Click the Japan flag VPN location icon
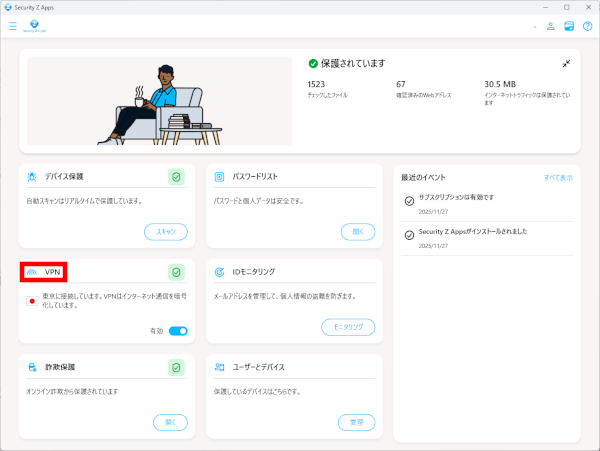This screenshot has width=600, height=451. coord(33,300)
